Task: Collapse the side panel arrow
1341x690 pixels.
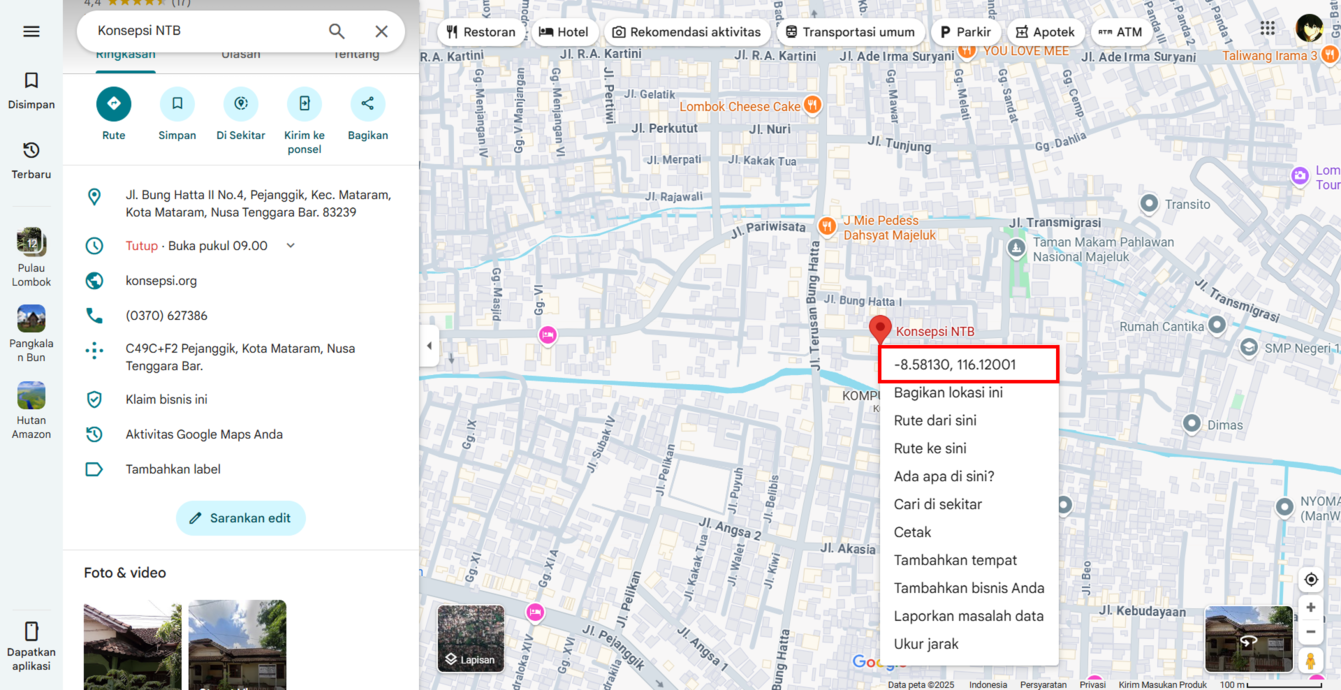Action: [x=430, y=346]
